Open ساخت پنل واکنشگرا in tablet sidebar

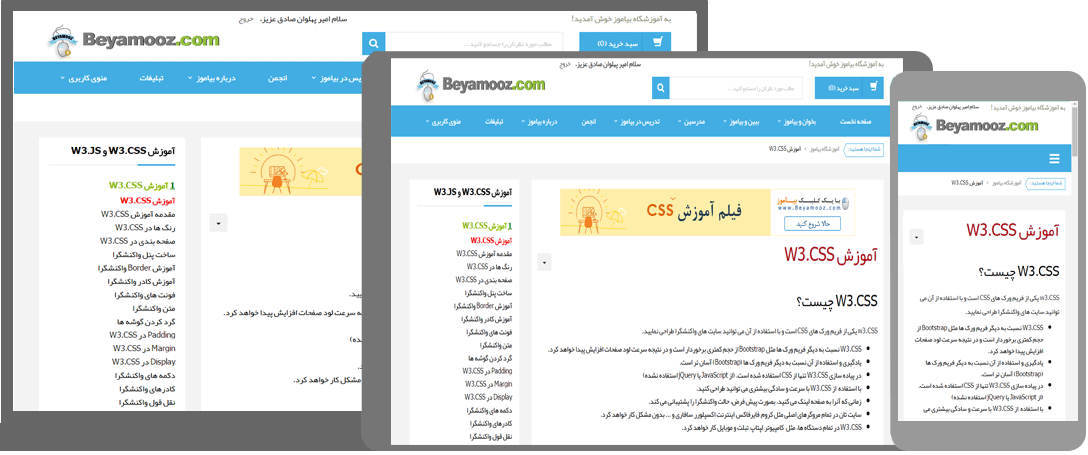487,293
